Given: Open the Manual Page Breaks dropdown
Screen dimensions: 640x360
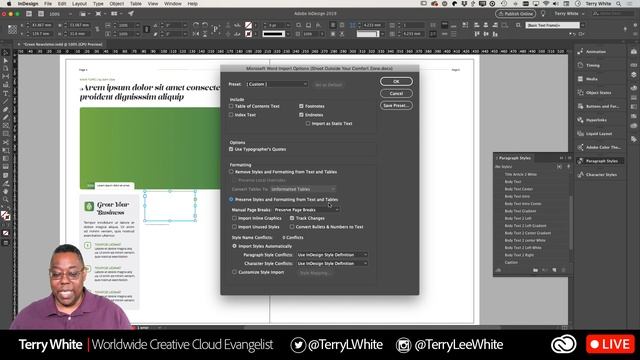Looking at the screenshot, I should coord(307,210).
